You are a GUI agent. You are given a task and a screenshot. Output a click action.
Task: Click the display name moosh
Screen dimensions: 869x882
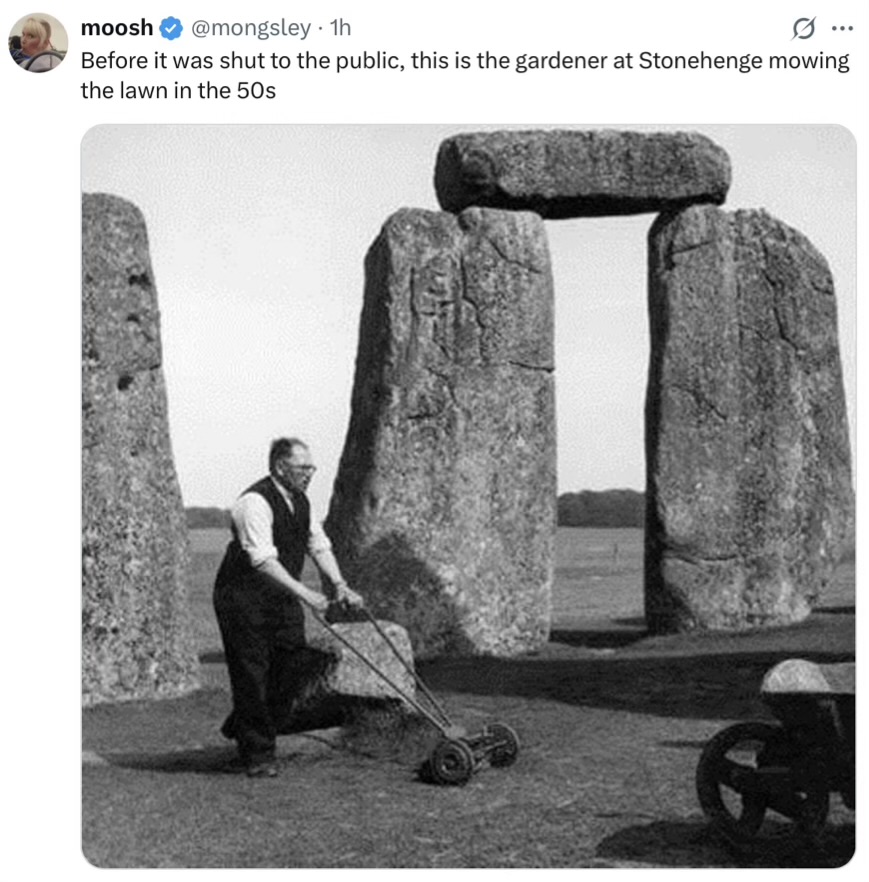click(117, 28)
